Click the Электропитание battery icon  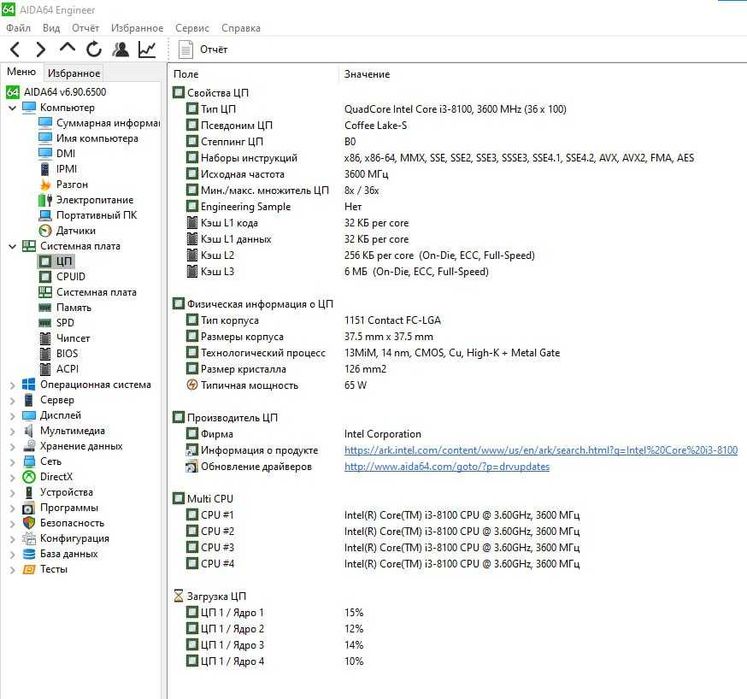point(45,200)
